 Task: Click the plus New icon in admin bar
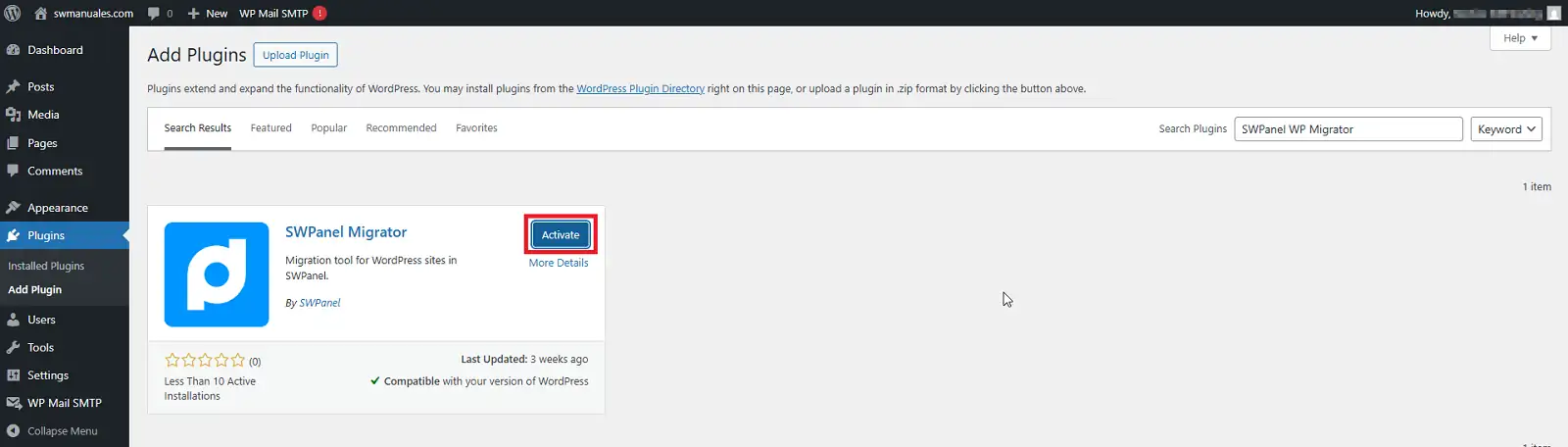pos(193,14)
